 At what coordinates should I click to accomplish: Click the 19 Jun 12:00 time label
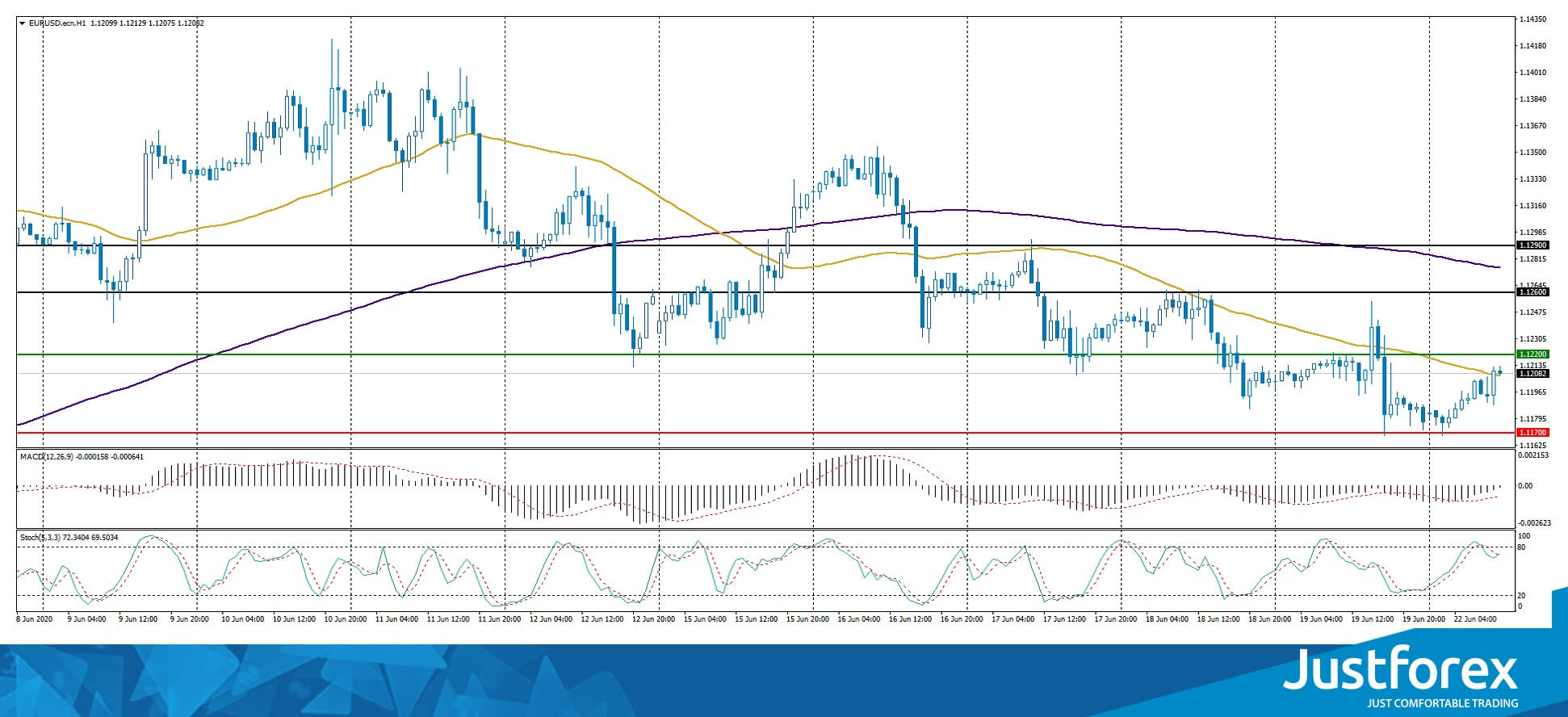coord(1372,619)
